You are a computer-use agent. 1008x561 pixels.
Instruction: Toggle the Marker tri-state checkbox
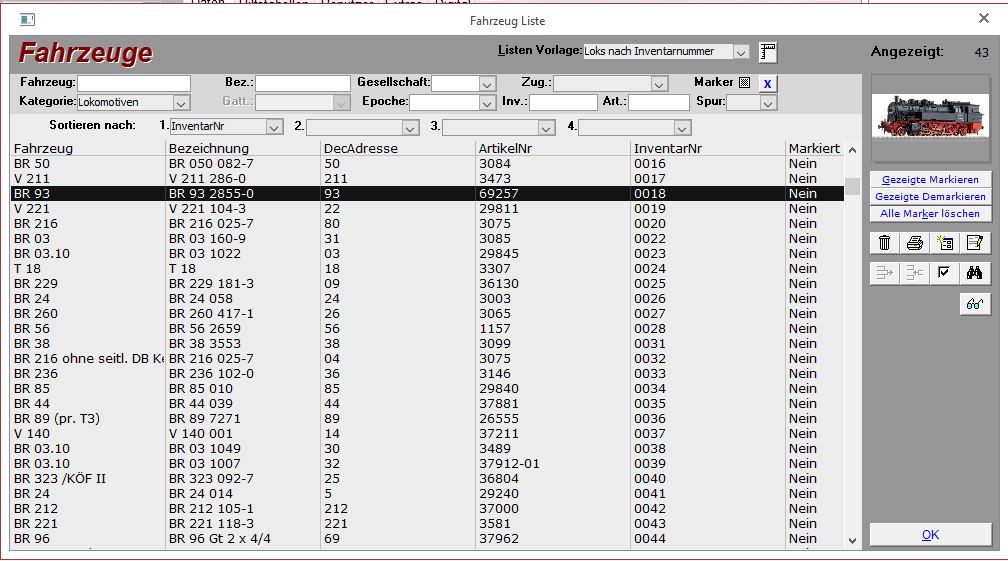(x=744, y=82)
